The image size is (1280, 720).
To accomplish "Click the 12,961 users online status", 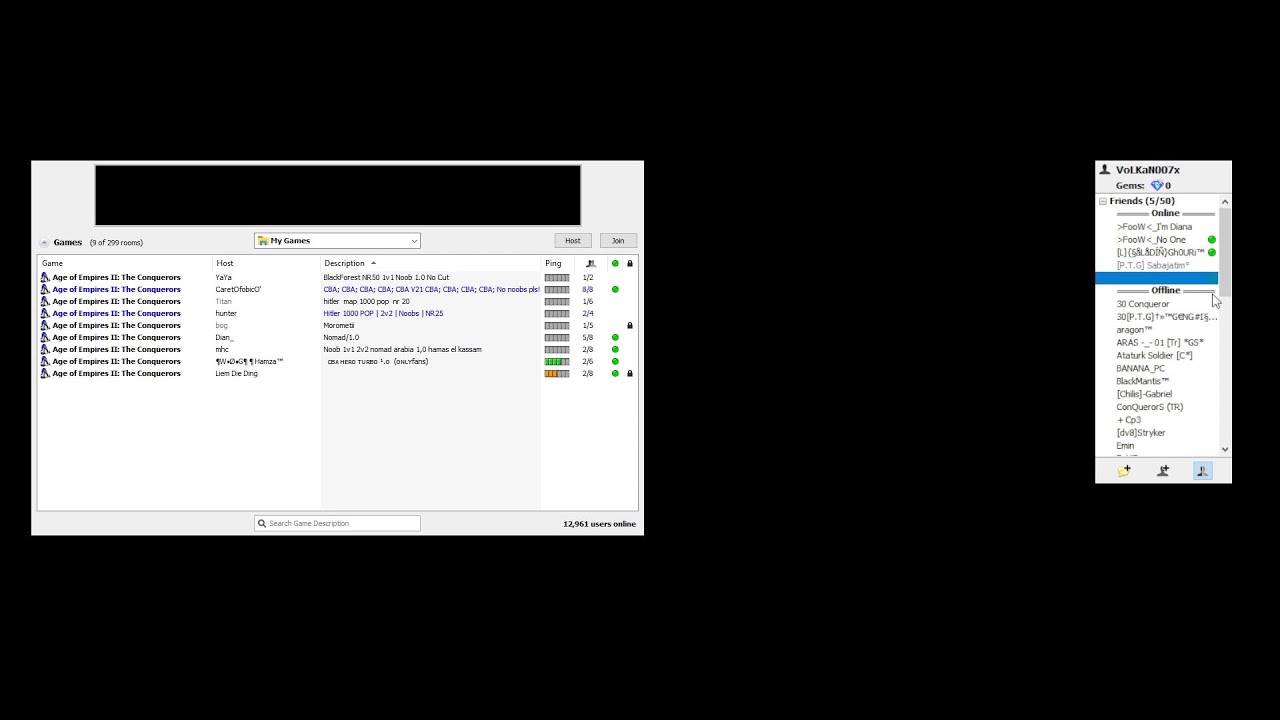I will click(599, 524).
